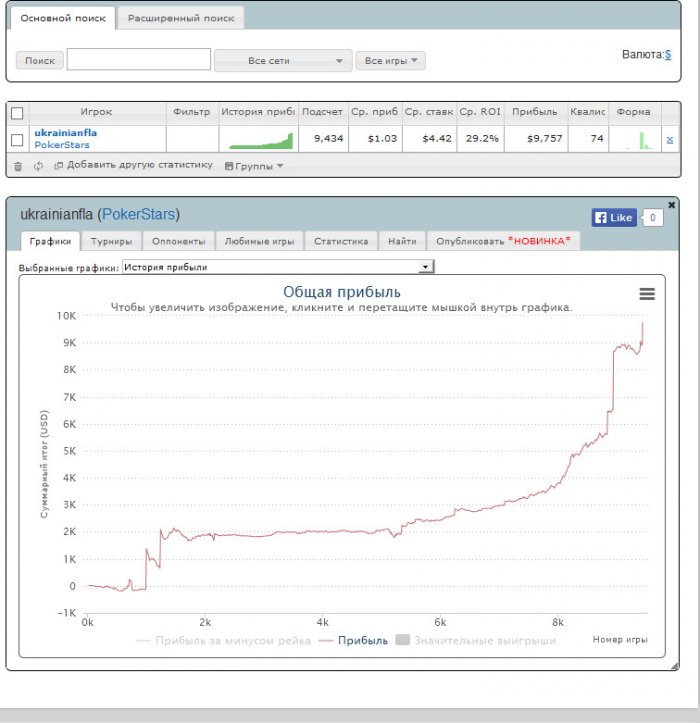Switch to the Расширенный поиск tab
Viewport: 700px width, 723px height.
click(x=181, y=18)
